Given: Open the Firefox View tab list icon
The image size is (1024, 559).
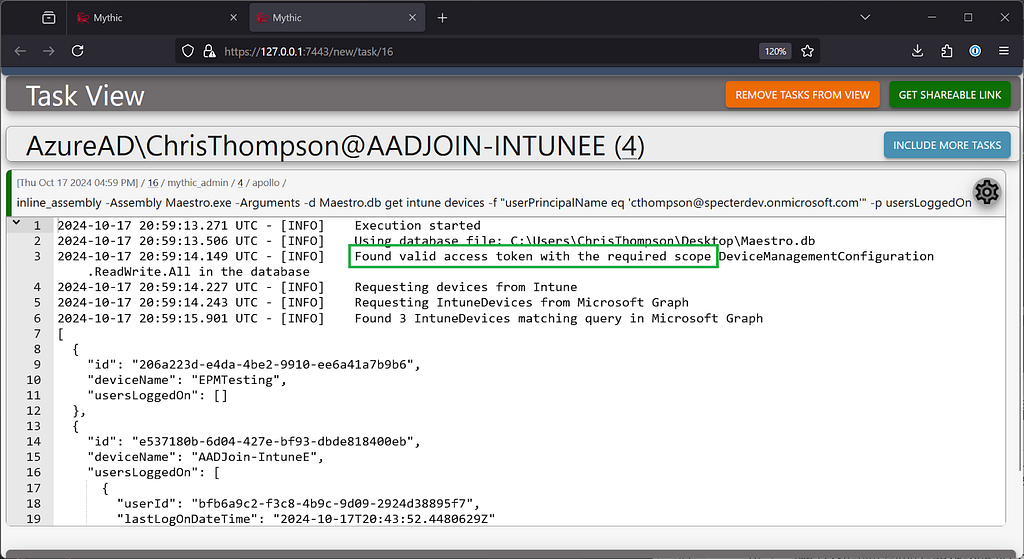Looking at the screenshot, I should click(x=49, y=18).
